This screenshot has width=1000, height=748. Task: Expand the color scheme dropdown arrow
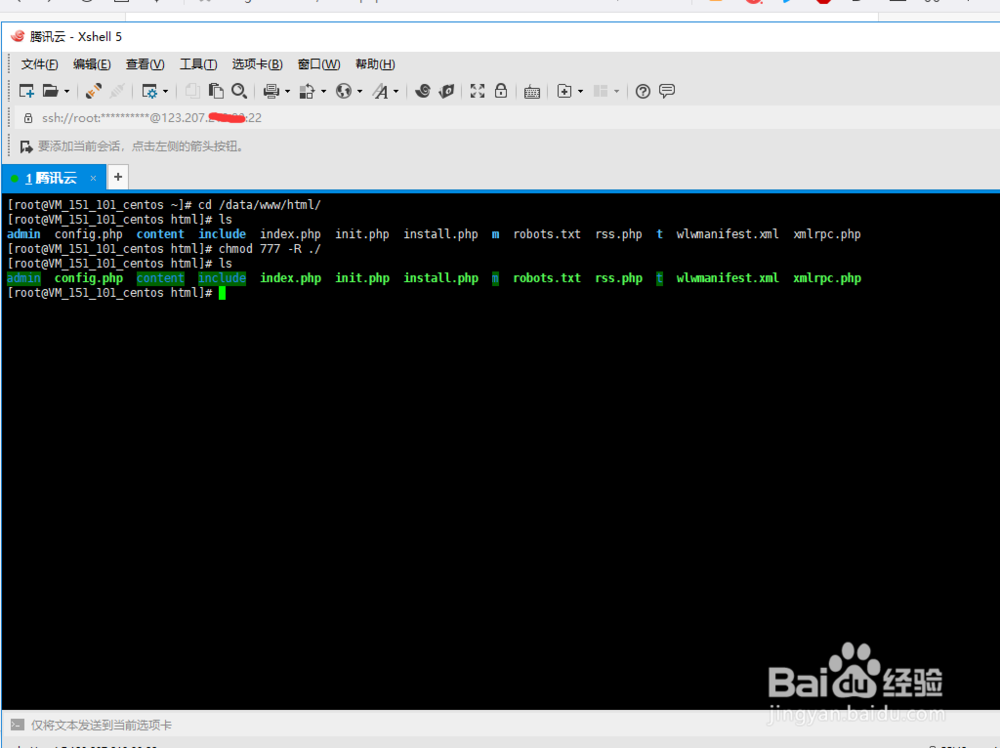point(323,92)
